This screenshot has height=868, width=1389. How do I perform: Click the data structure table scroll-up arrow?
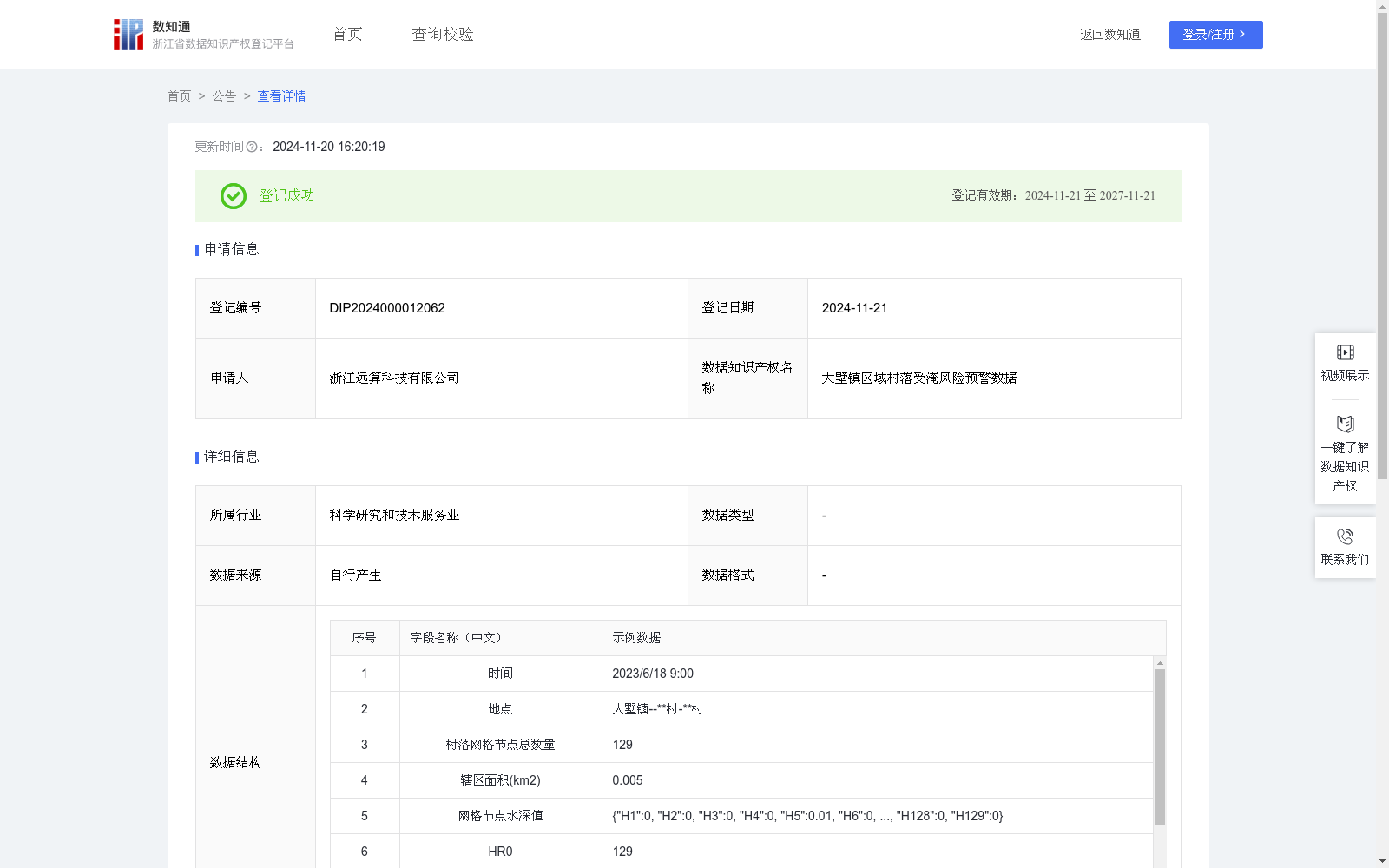click(x=1160, y=663)
